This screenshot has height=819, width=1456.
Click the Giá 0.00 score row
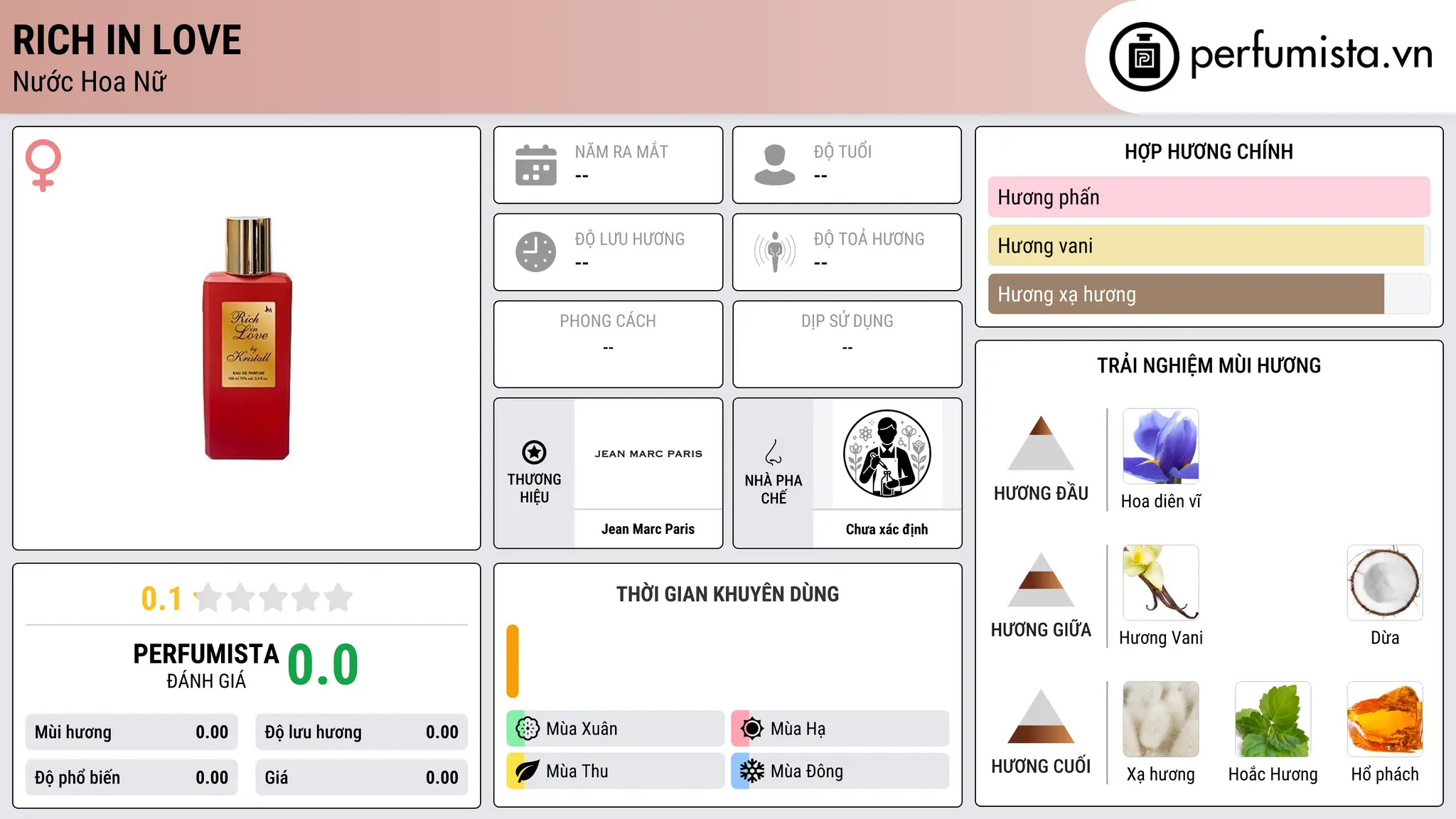(361, 778)
